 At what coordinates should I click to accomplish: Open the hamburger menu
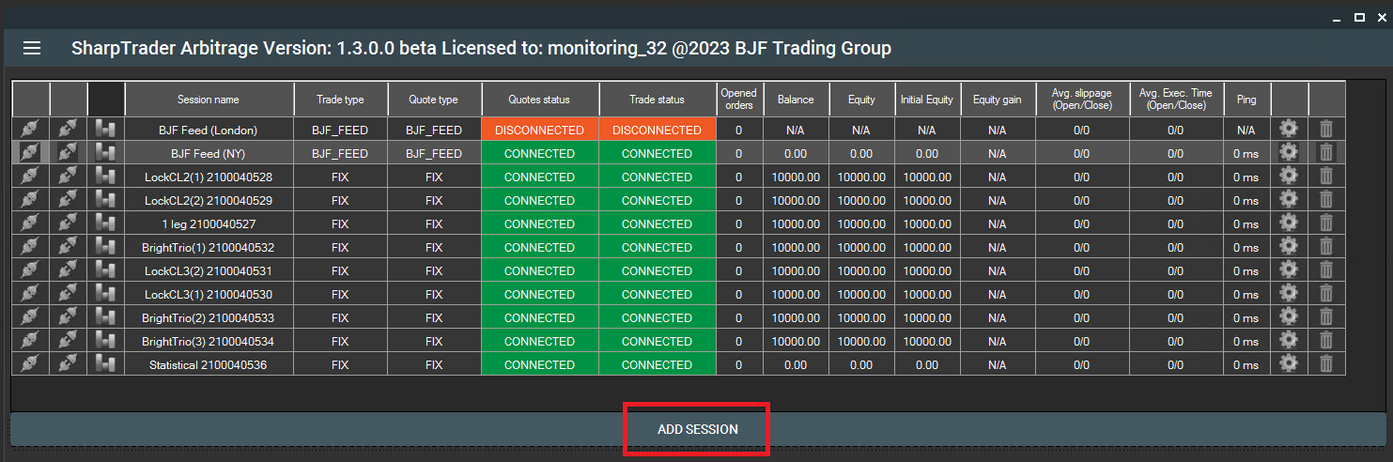pyautogui.click(x=32, y=48)
